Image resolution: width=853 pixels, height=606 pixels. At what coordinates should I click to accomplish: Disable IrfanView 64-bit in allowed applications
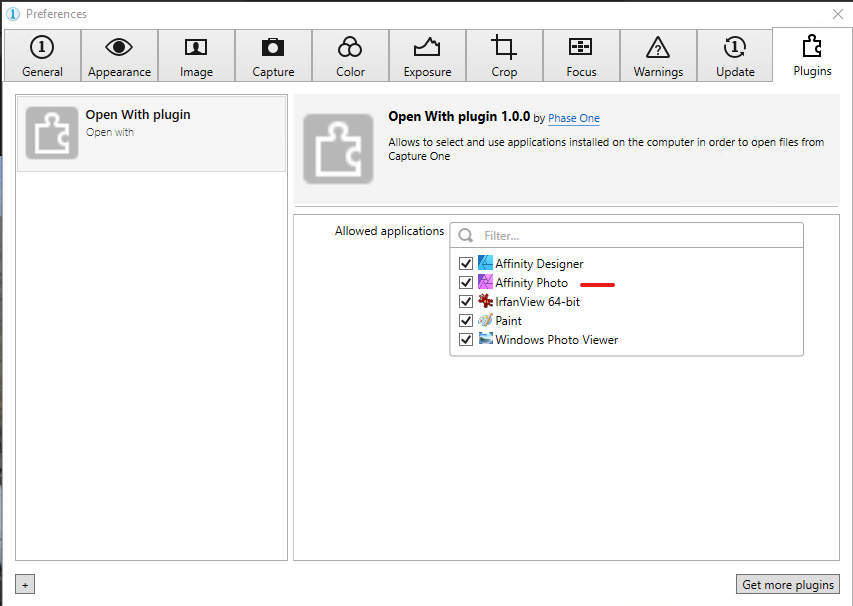[x=465, y=302]
